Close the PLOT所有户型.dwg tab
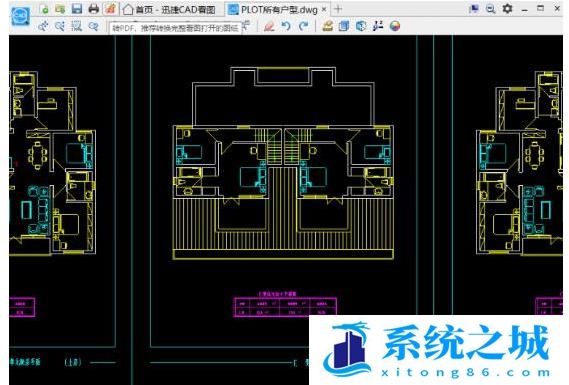 (x=324, y=9)
